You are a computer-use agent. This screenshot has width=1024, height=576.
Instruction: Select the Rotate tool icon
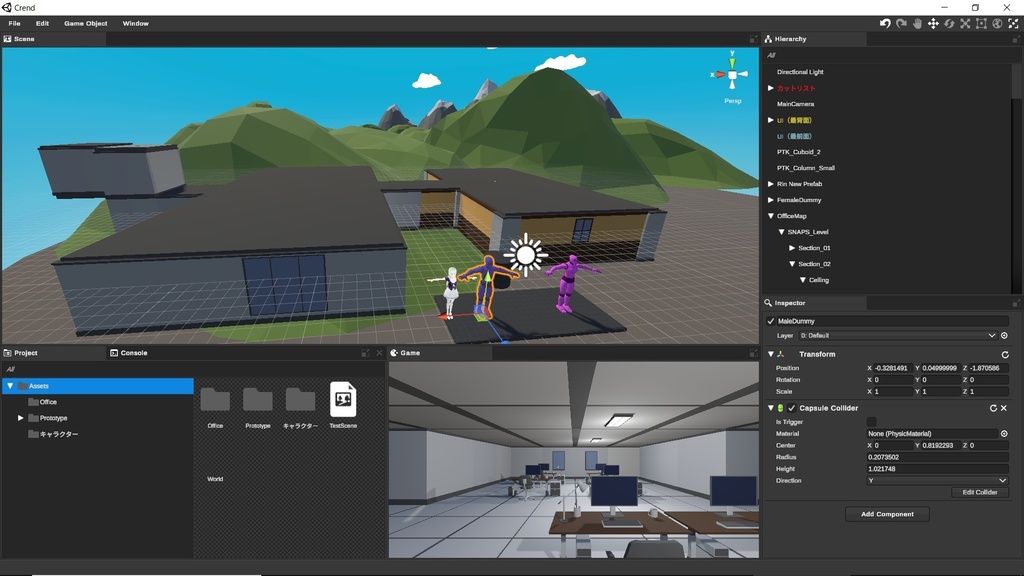click(950, 23)
